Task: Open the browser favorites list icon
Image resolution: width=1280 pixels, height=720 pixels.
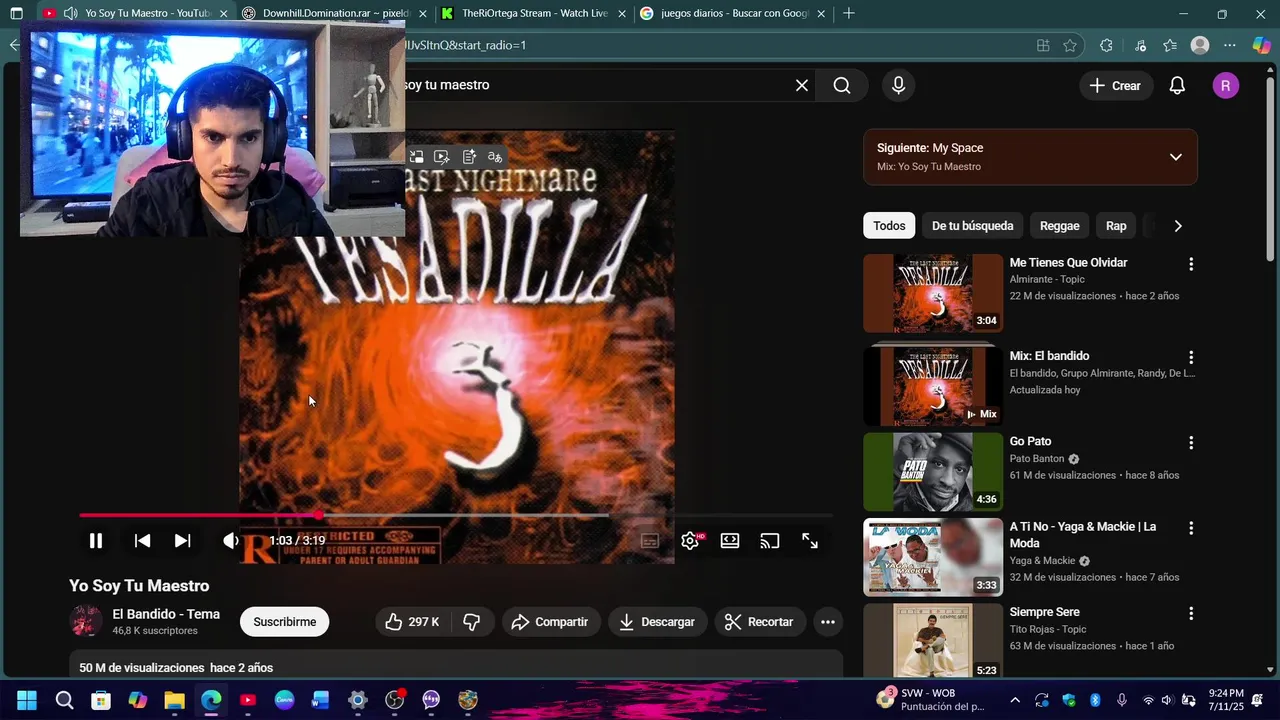Action: pyautogui.click(x=1170, y=45)
